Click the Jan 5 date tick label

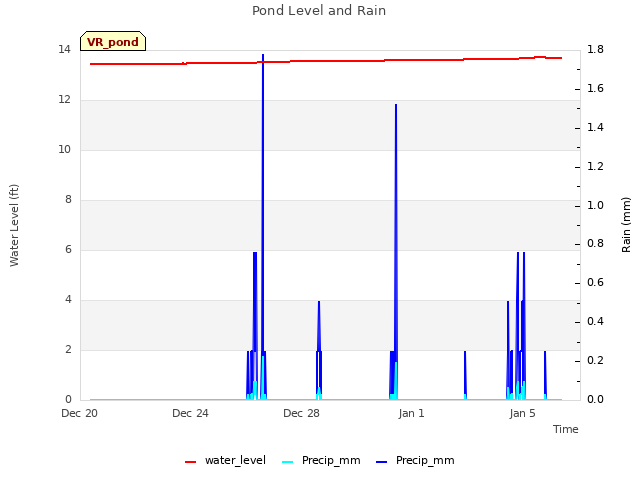(522, 413)
